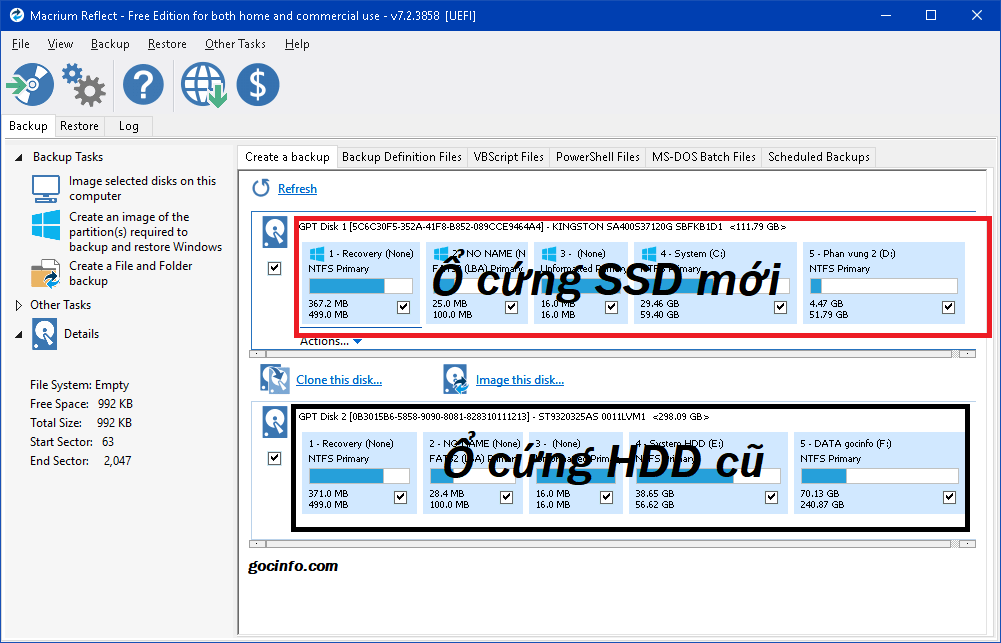1001x643 pixels.
Task: Click the 'Create a File and Folder backup' icon
Action: [x=43, y=272]
